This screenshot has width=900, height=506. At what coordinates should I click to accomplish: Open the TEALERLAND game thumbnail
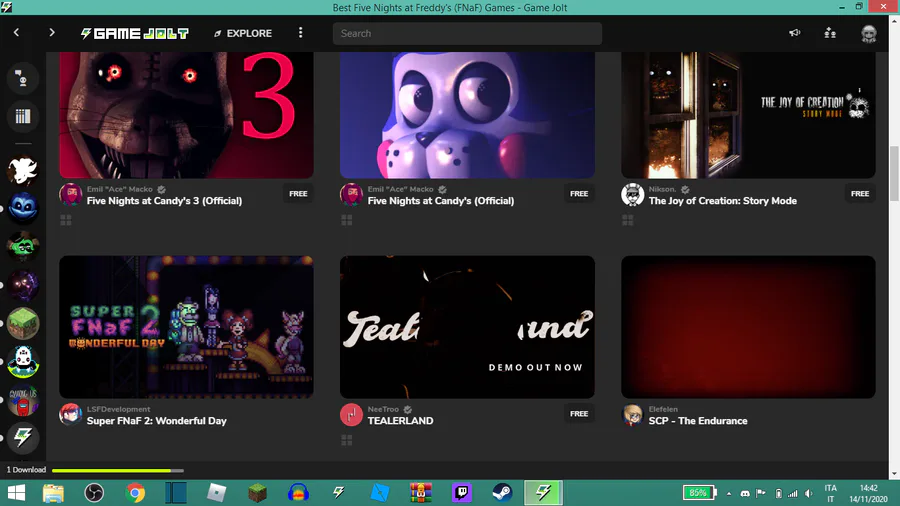tap(467, 327)
